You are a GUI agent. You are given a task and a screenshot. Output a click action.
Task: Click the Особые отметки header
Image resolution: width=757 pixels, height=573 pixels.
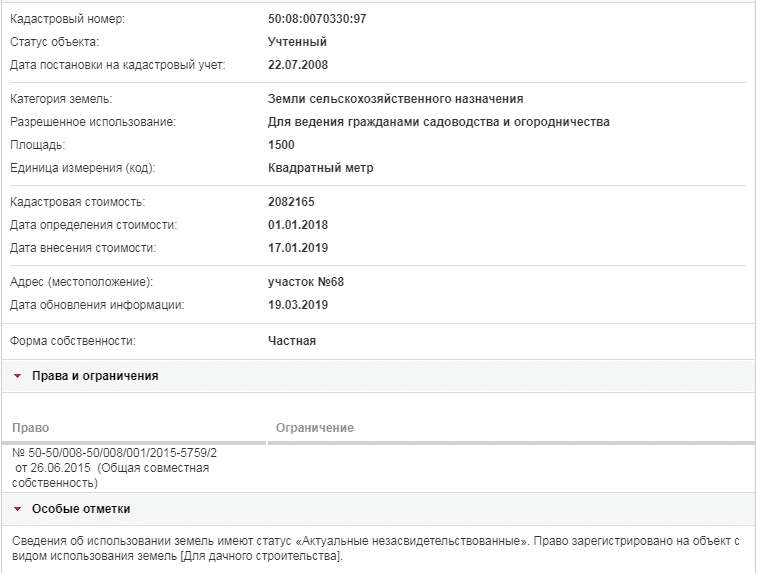point(378,509)
